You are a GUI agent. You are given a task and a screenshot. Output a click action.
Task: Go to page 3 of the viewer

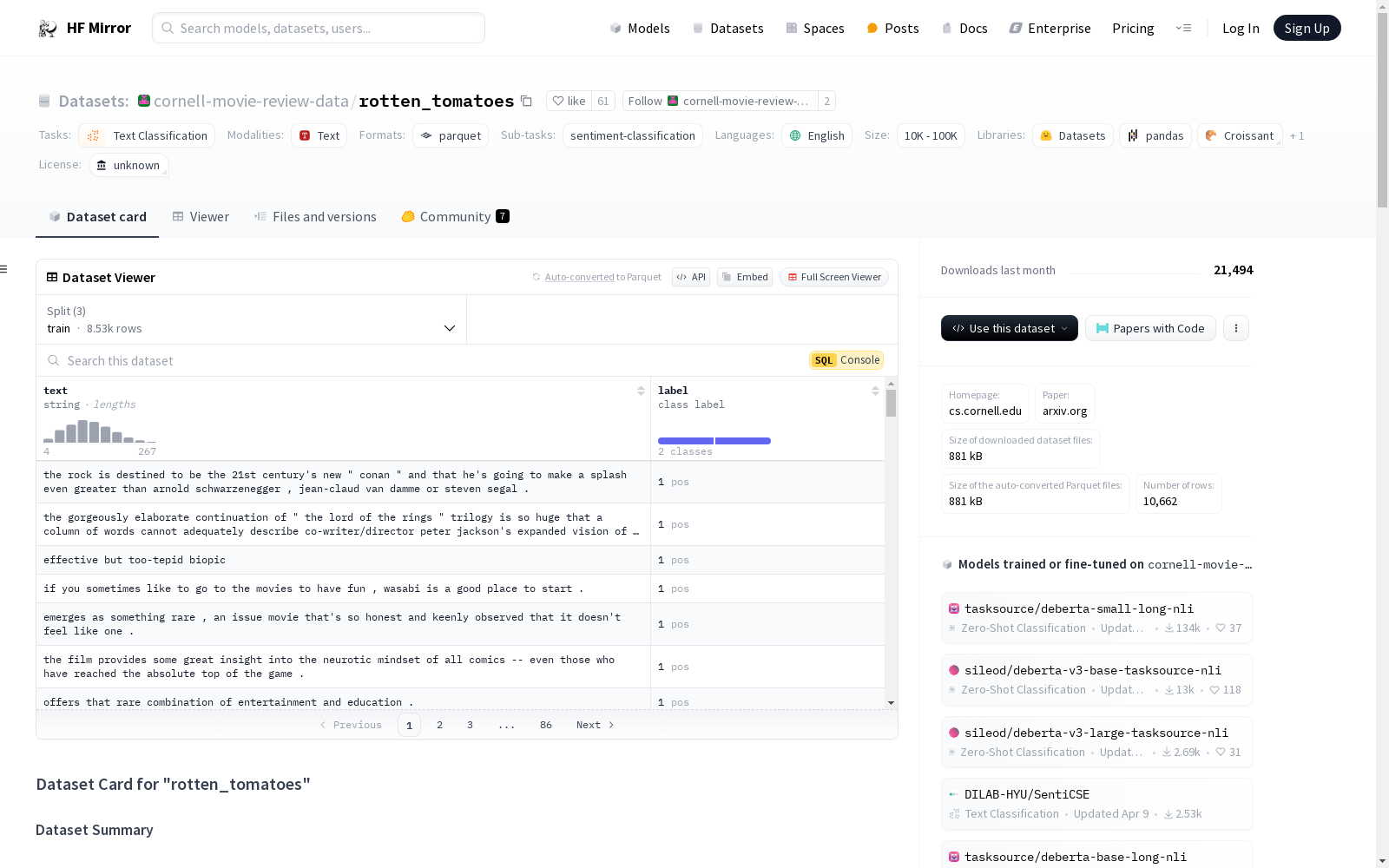point(471,725)
